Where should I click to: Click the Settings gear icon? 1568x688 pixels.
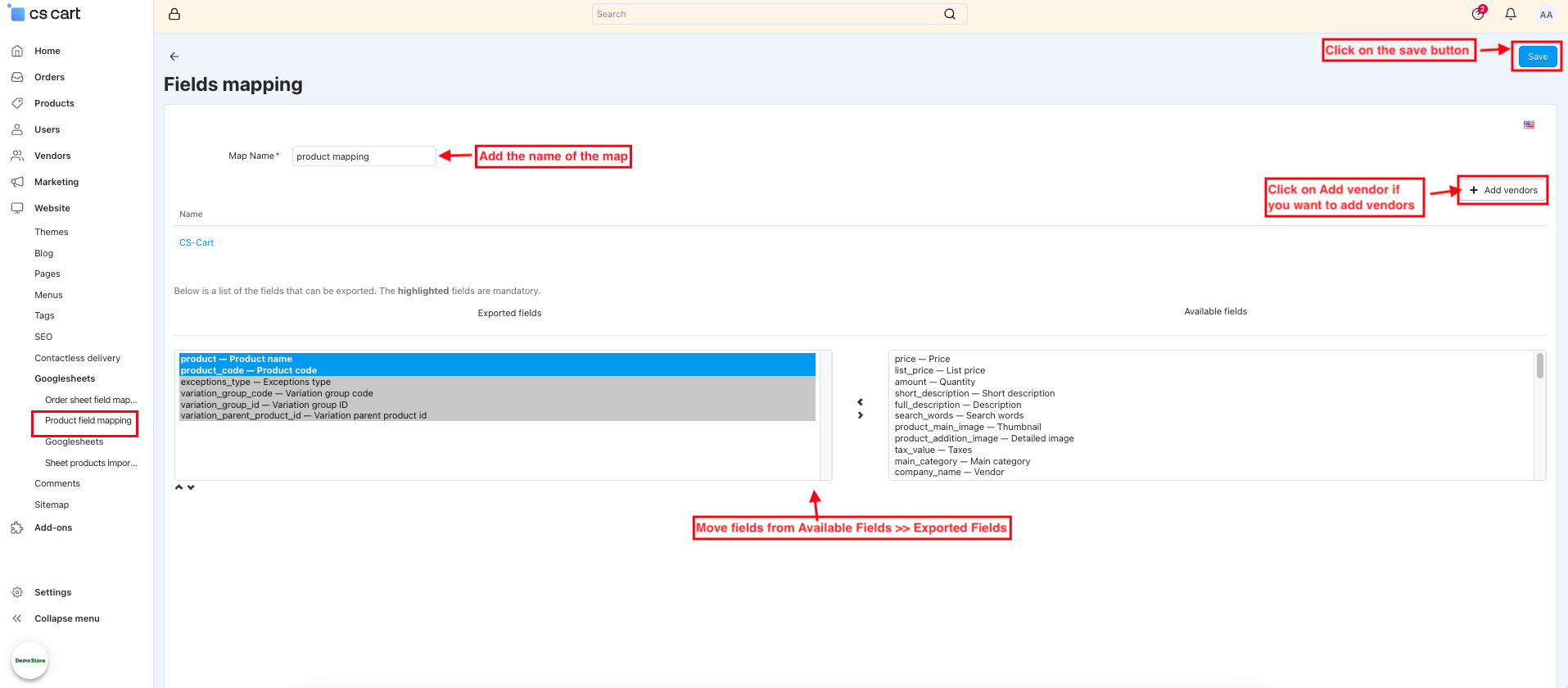(17, 592)
